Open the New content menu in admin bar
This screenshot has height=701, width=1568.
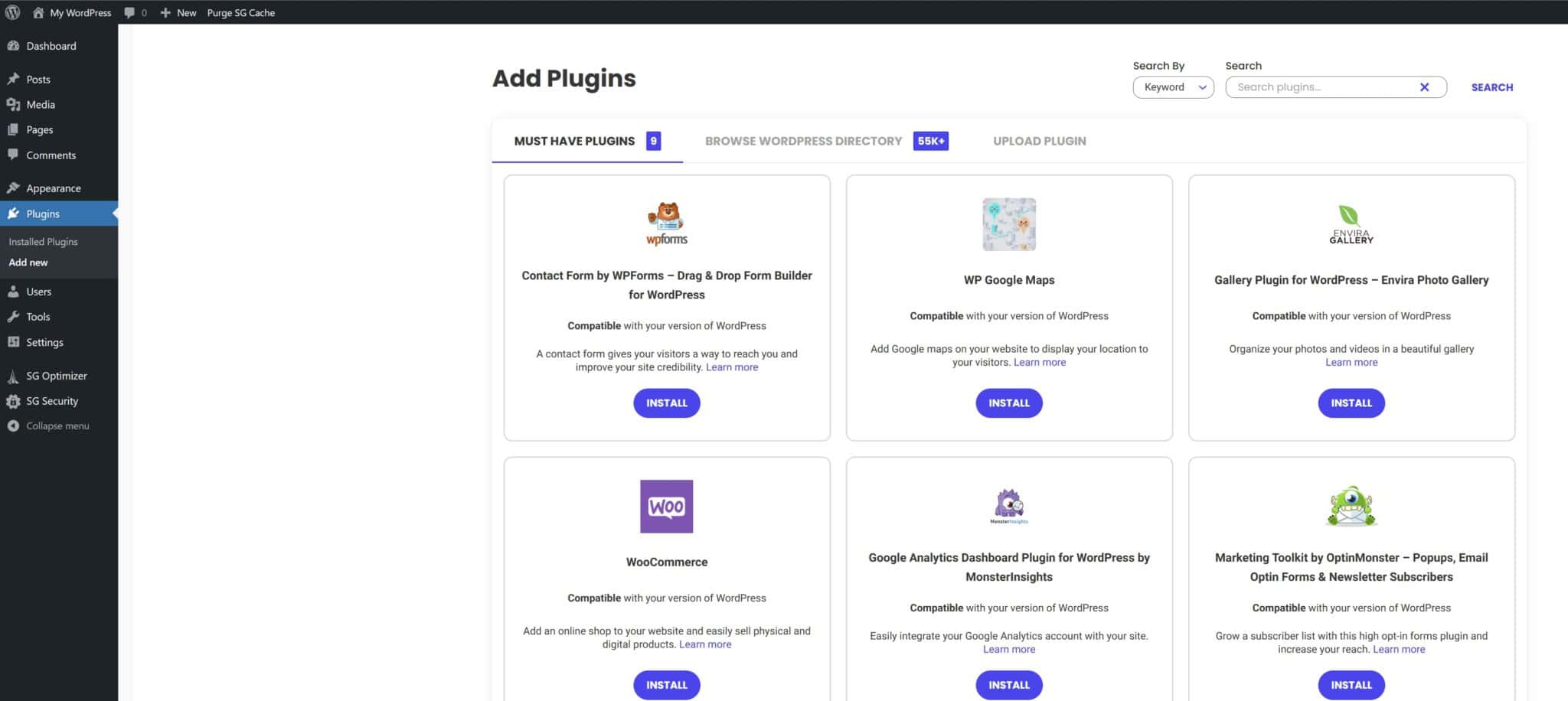pos(178,12)
